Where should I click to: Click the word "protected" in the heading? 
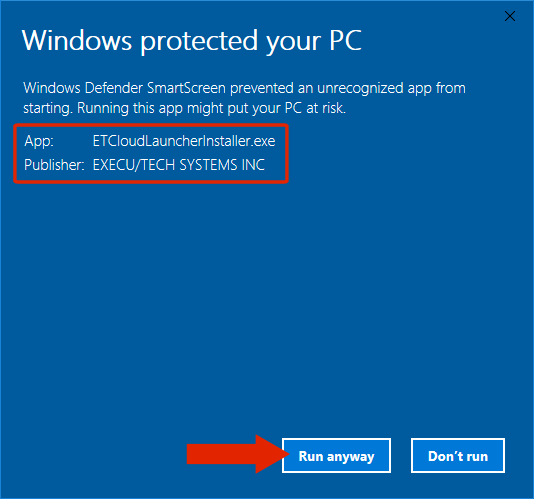[x=199, y=42]
